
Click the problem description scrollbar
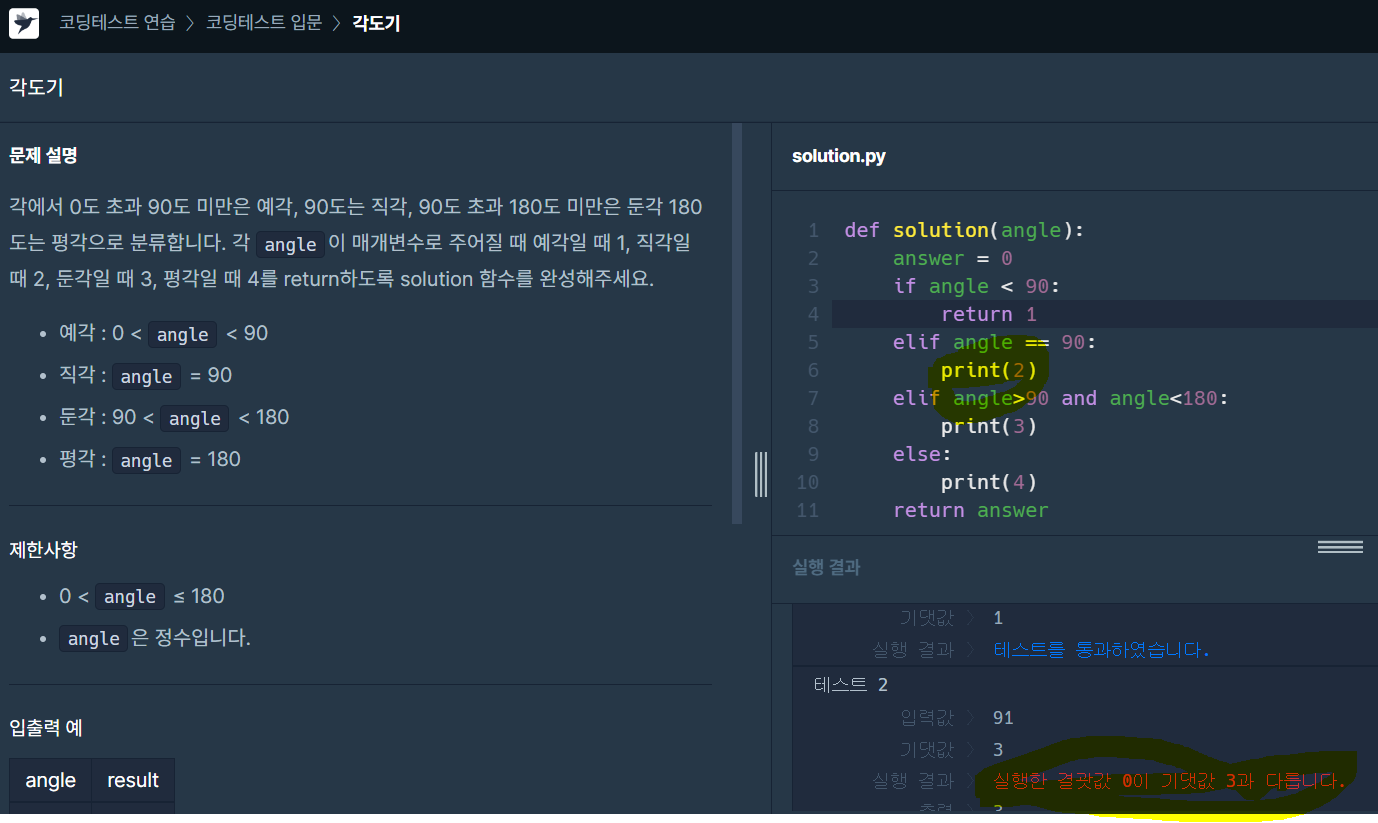tap(737, 323)
